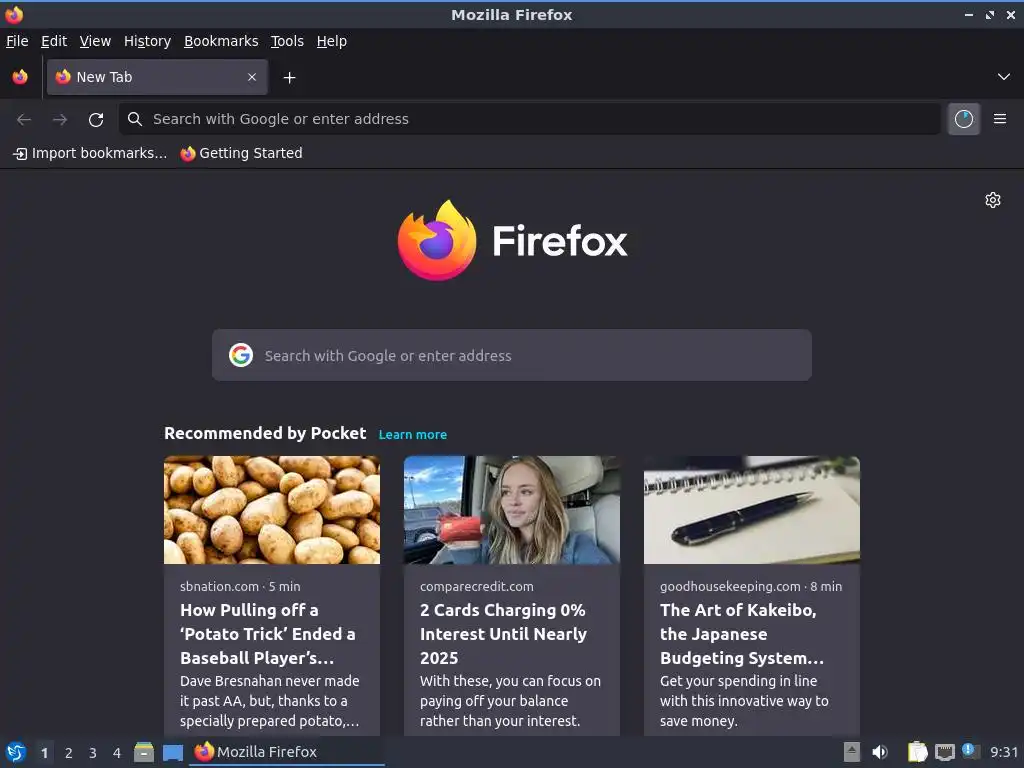Image resolution: width=1024 pixels, height=768 pixels.
Task: Open the 'Potato Trick' baseball article headline
Action: [268, 634]
